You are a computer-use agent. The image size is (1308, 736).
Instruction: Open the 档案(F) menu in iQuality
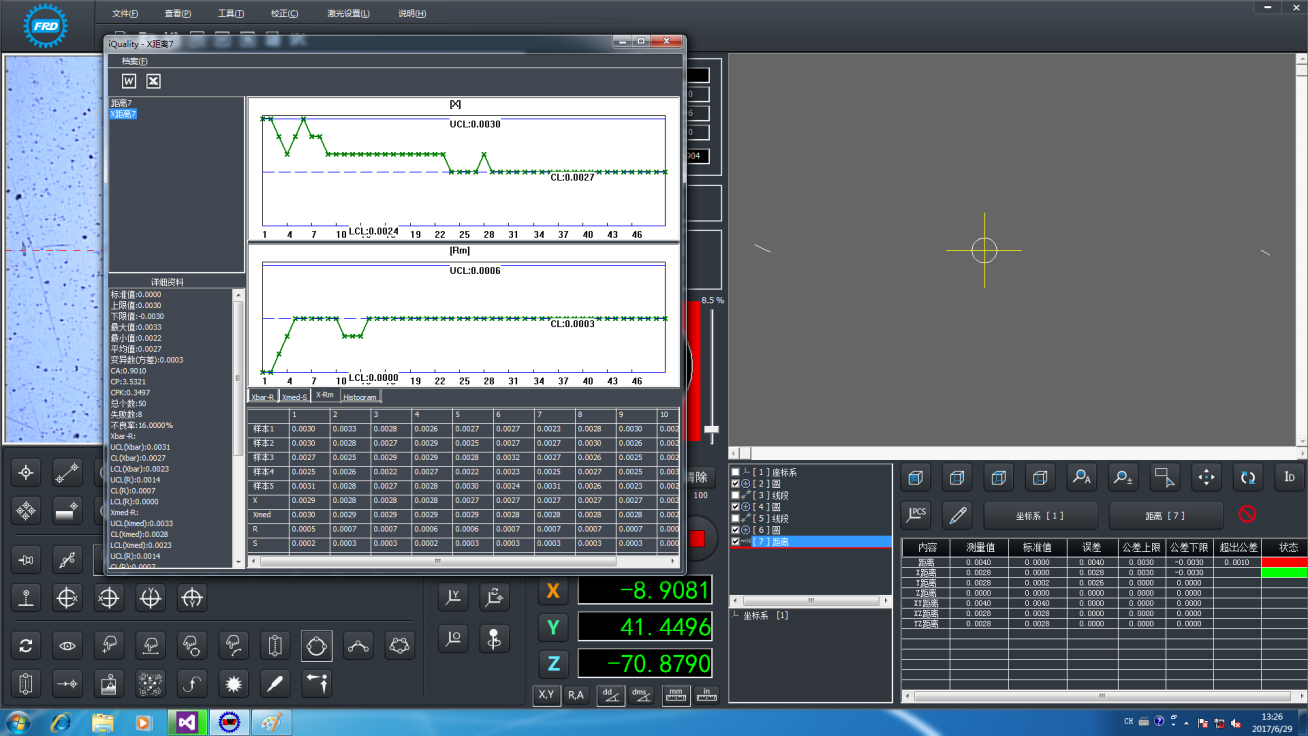coord(134,61)
